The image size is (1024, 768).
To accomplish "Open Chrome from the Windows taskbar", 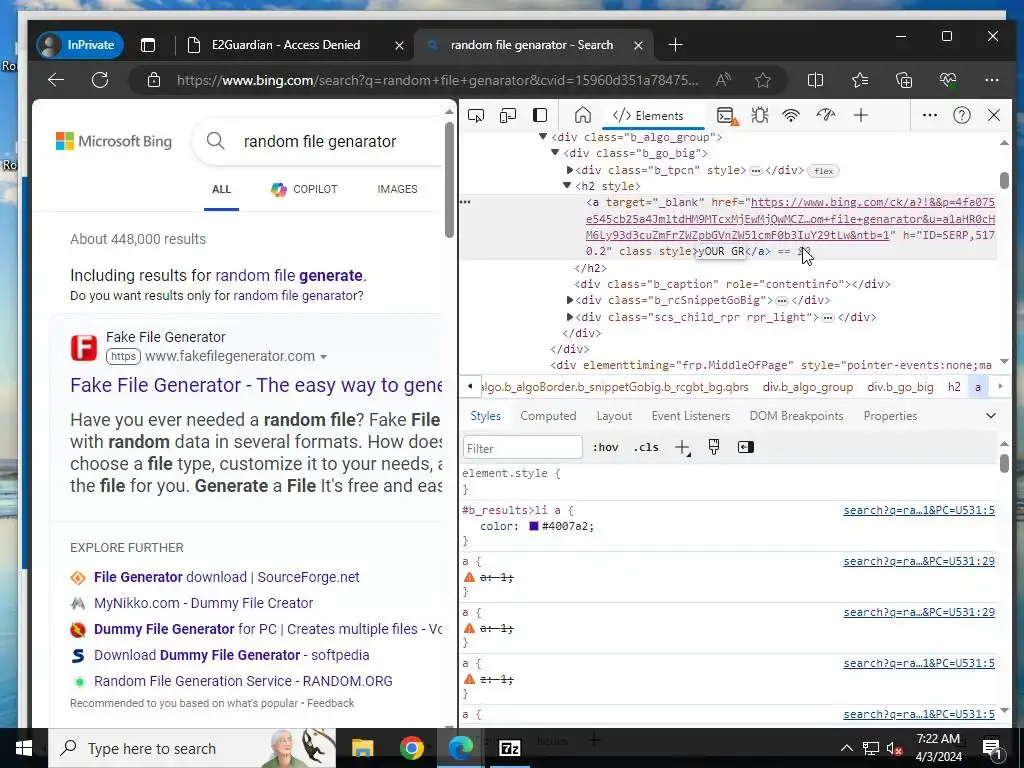I will (x=411, y=748).
